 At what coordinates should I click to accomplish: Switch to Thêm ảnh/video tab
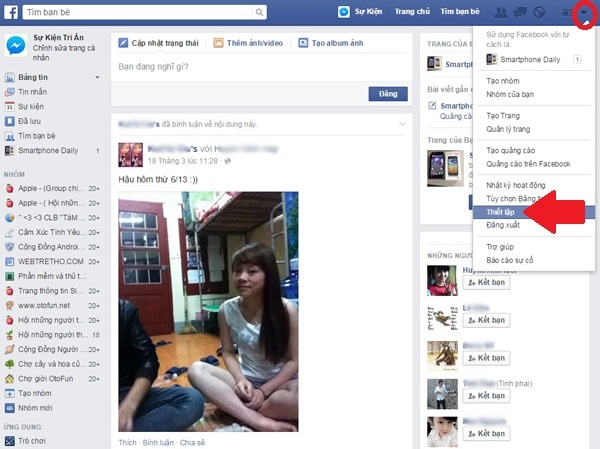[255, 44]
